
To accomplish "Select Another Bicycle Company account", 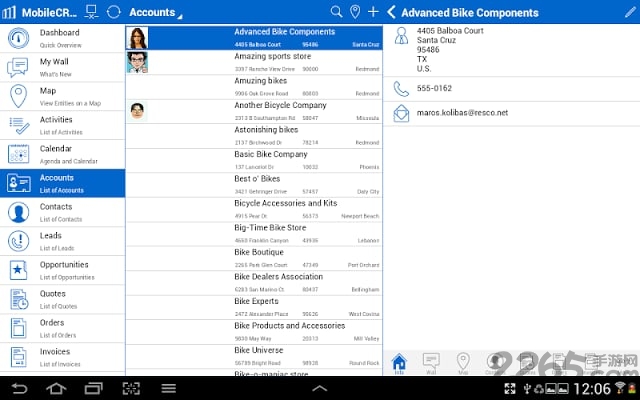I will point(254,111).
